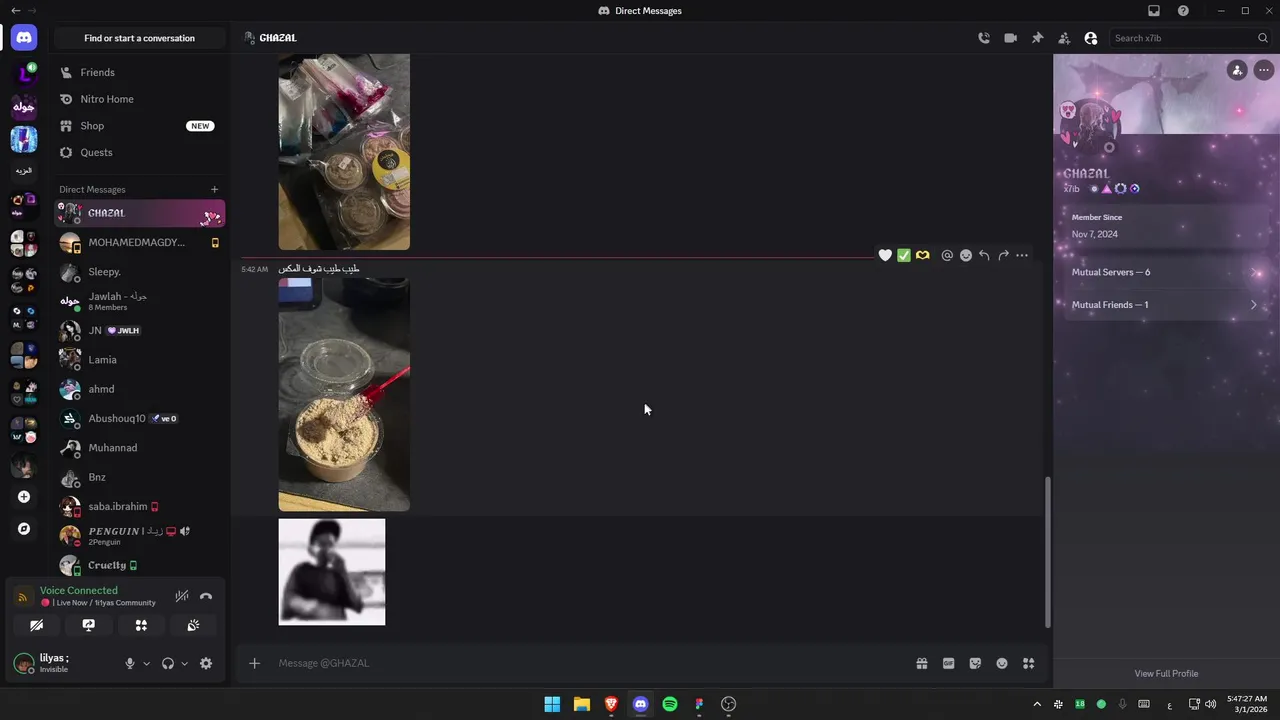
Task: Go to Nitro Home
Action: (x=140, y=99)
